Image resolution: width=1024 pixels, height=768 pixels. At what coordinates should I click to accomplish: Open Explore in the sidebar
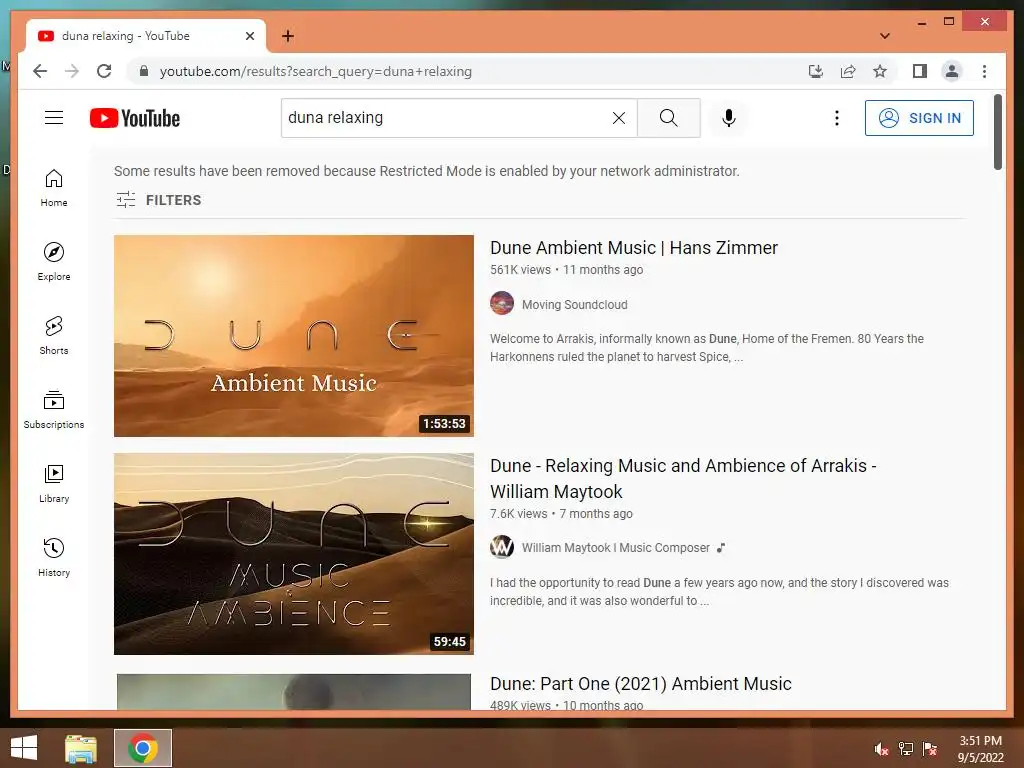(x=54, y=261)
